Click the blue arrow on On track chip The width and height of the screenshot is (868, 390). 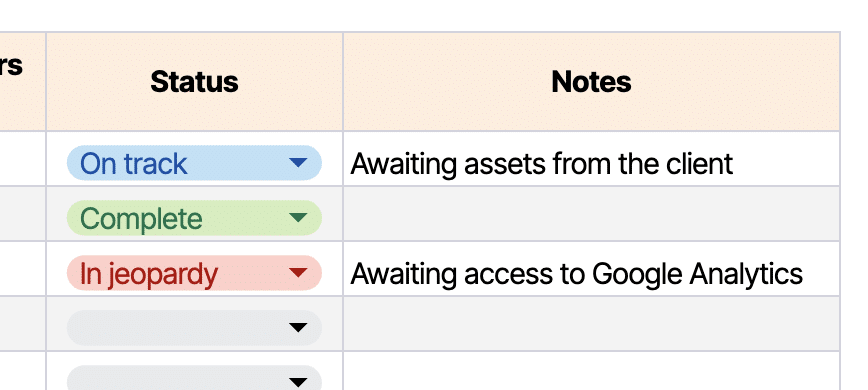(298, 163)
